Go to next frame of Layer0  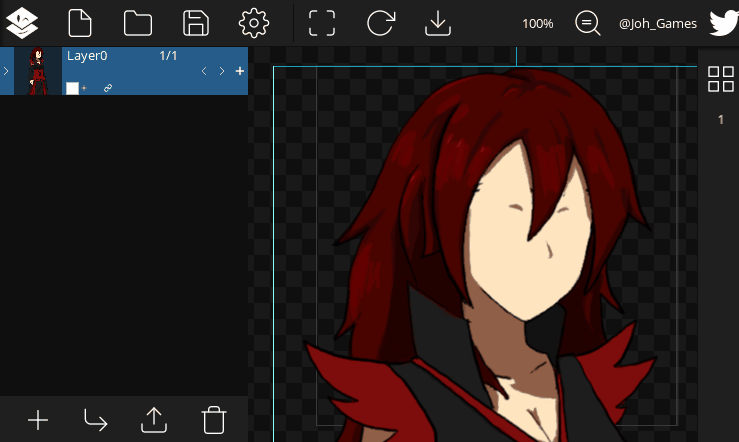coord(222,71)
